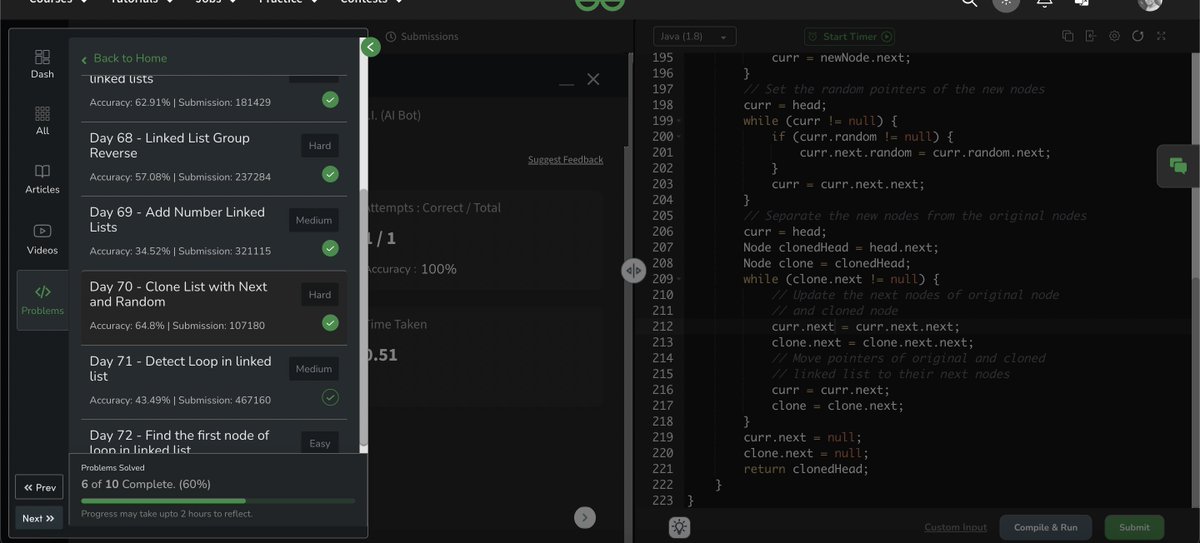Collapse sidebar with green arrow button

click(371, 47)
